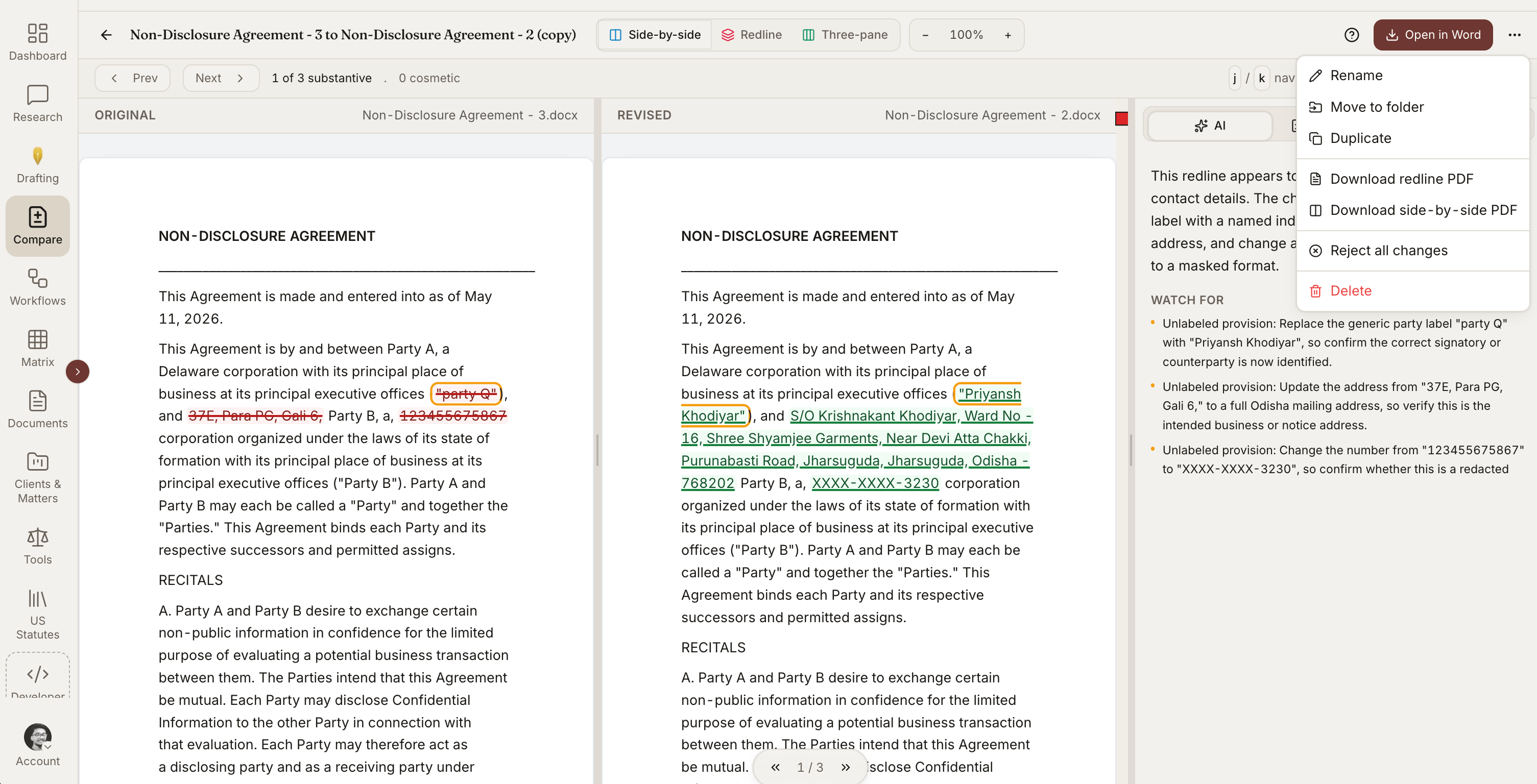1537x784 pixels.
Task: Click the 100% zoom level
Action: tap(966, 35)
